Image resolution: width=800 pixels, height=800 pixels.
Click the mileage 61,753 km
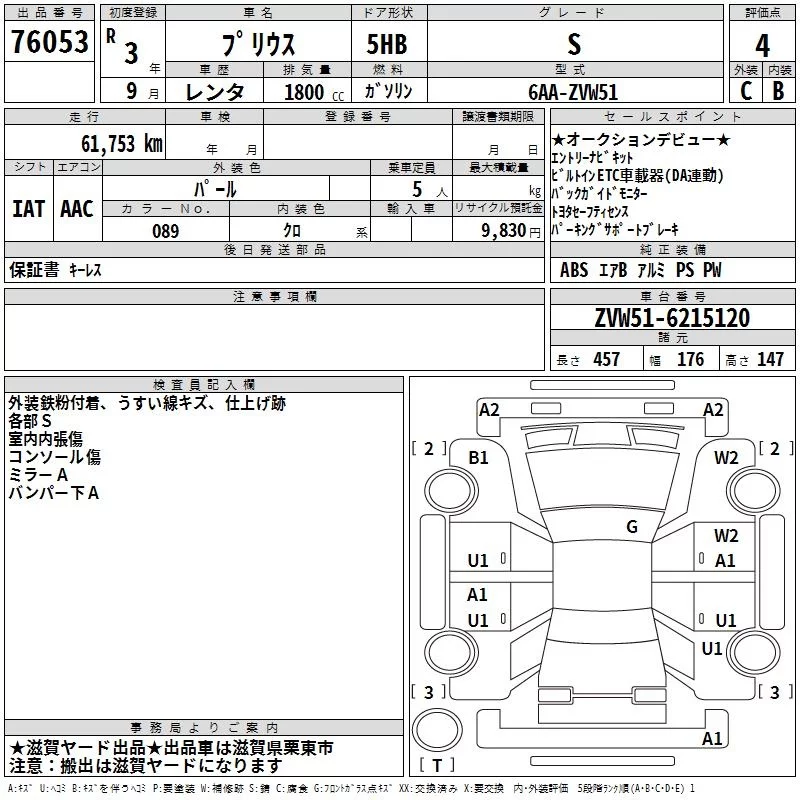pyautogui.click(x=122, y=143)
